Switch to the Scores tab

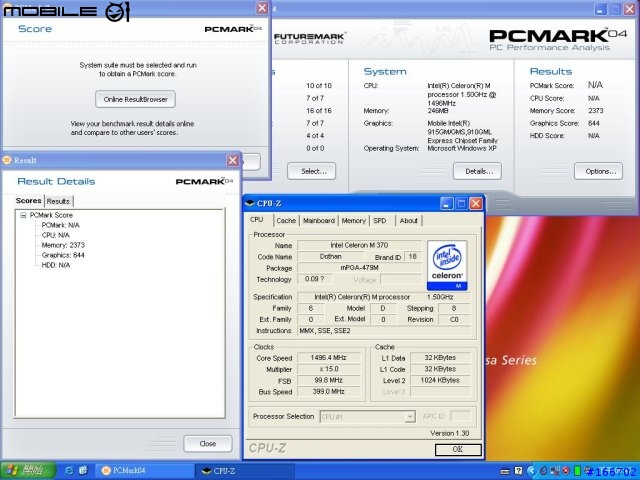click(29, 200)
